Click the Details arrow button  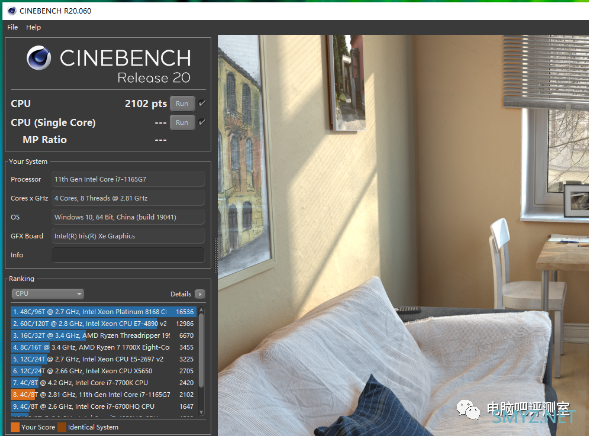coord(200,294)
